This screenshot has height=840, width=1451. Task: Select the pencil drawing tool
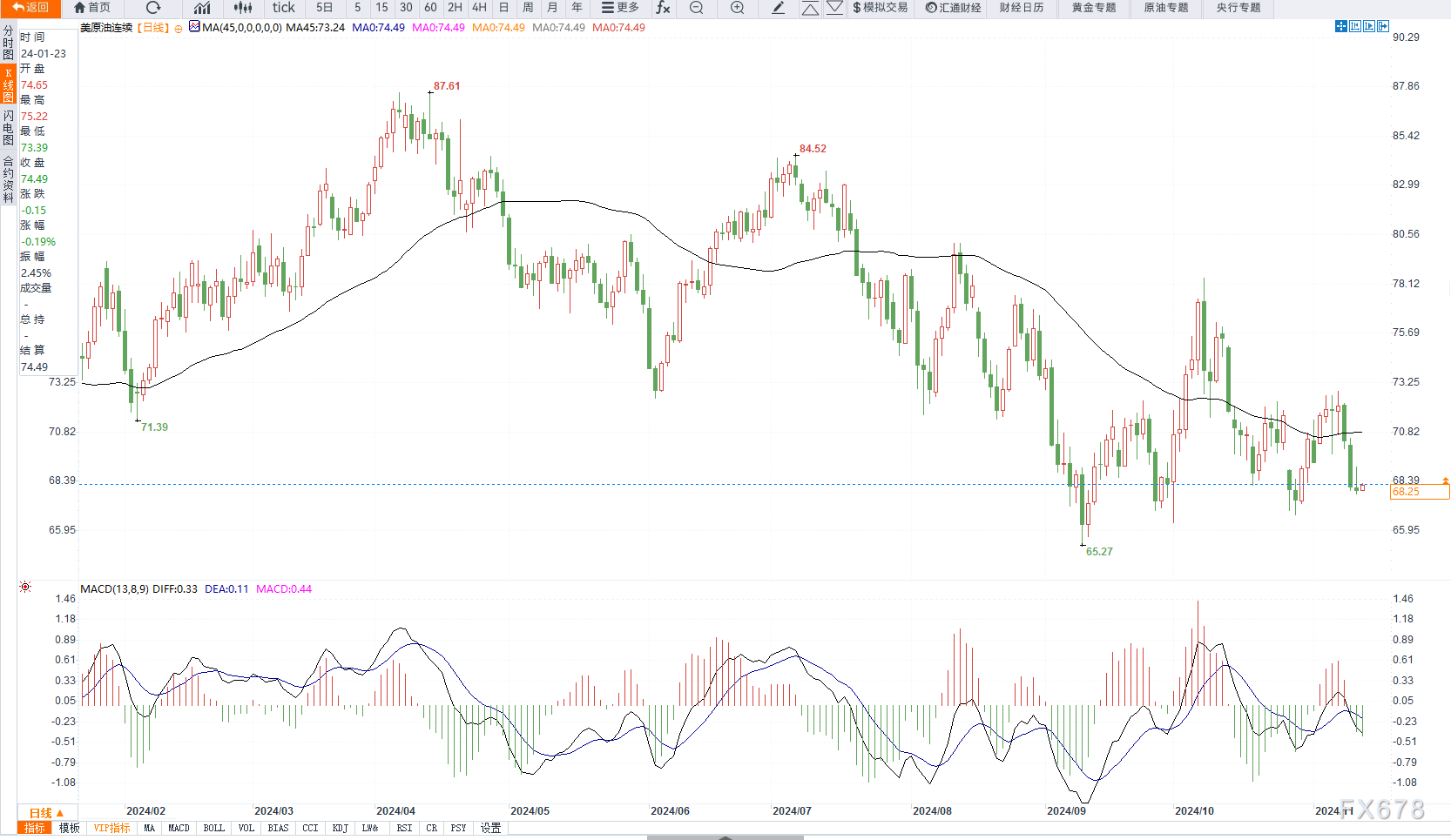779,8
